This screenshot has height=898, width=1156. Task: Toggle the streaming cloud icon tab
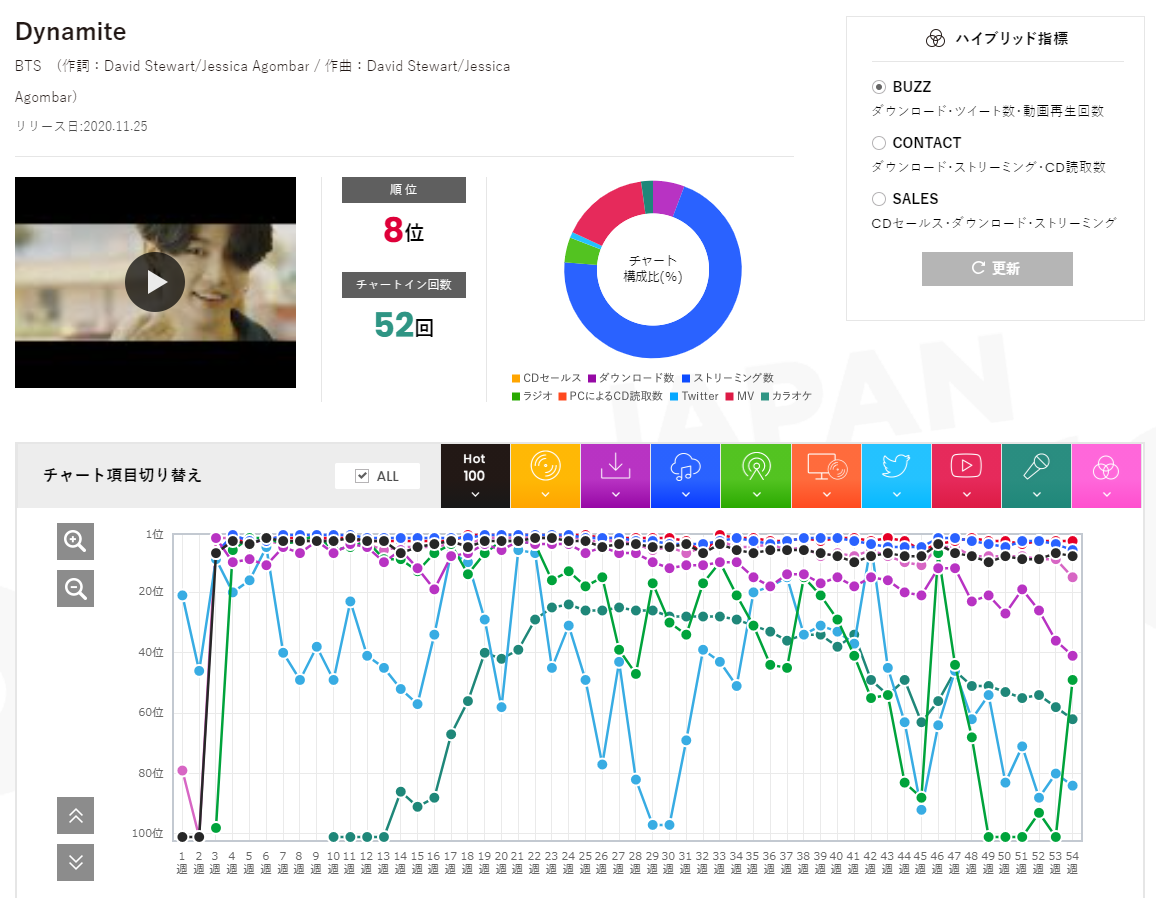(686, 476)
